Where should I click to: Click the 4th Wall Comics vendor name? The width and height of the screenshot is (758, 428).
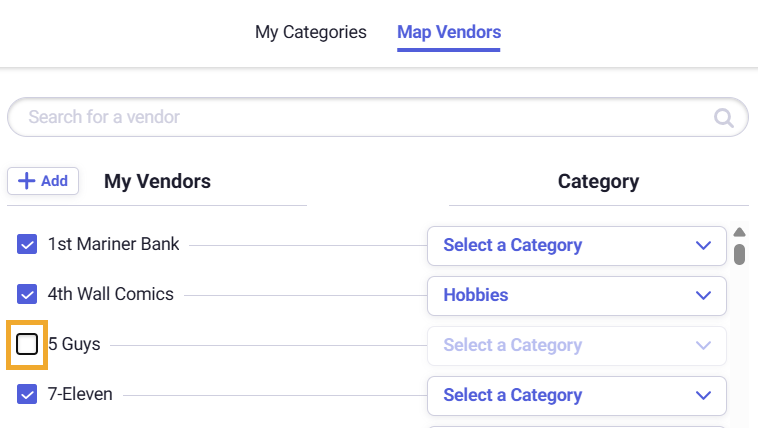point(111,295)
